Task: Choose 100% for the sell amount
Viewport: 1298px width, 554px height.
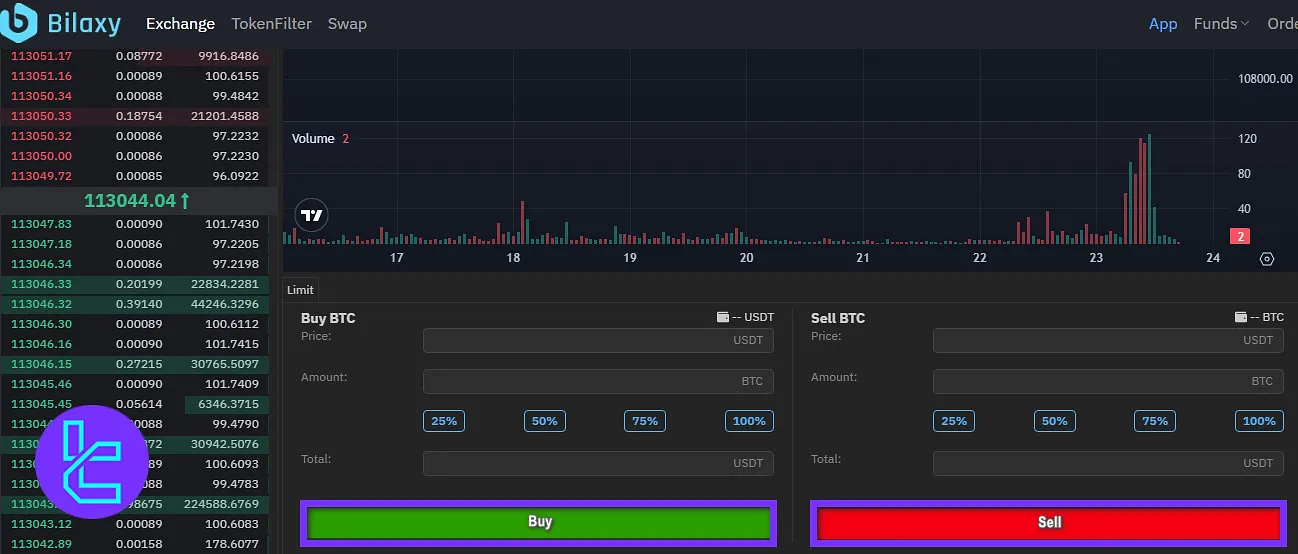Action: click(x=1259, y=421)
